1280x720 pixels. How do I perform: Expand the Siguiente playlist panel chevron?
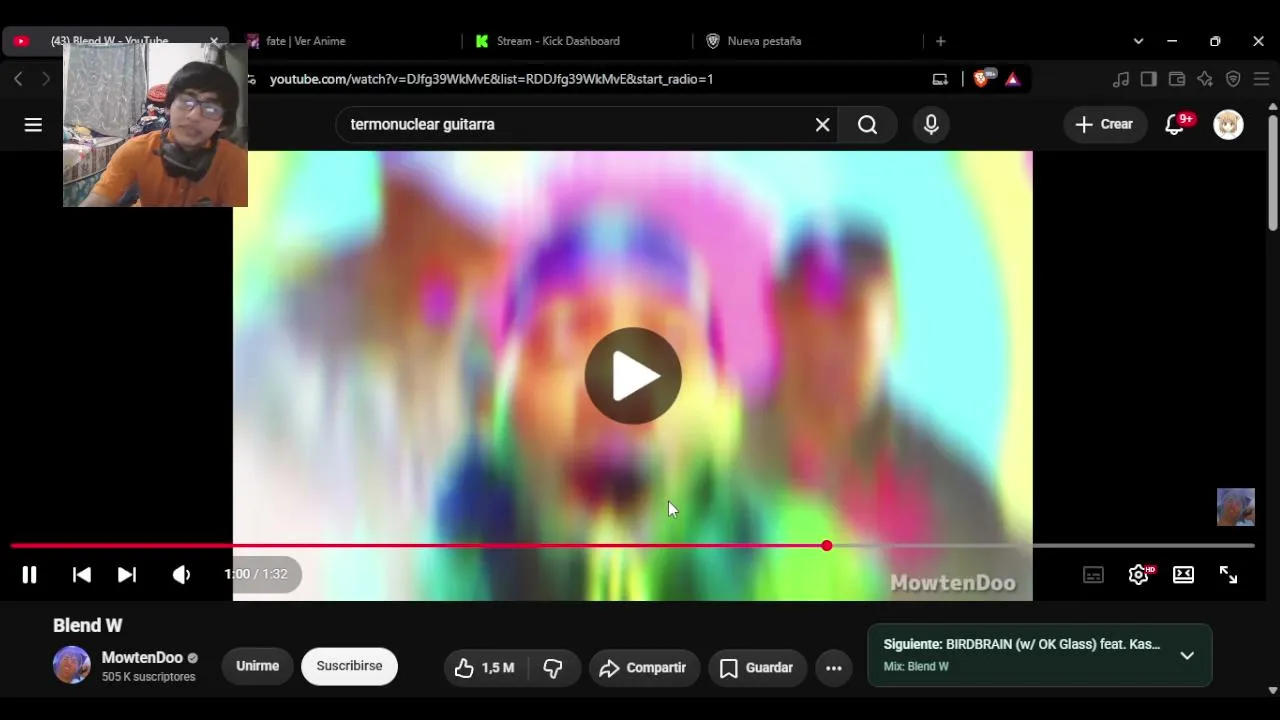[x=1187, y=656]
